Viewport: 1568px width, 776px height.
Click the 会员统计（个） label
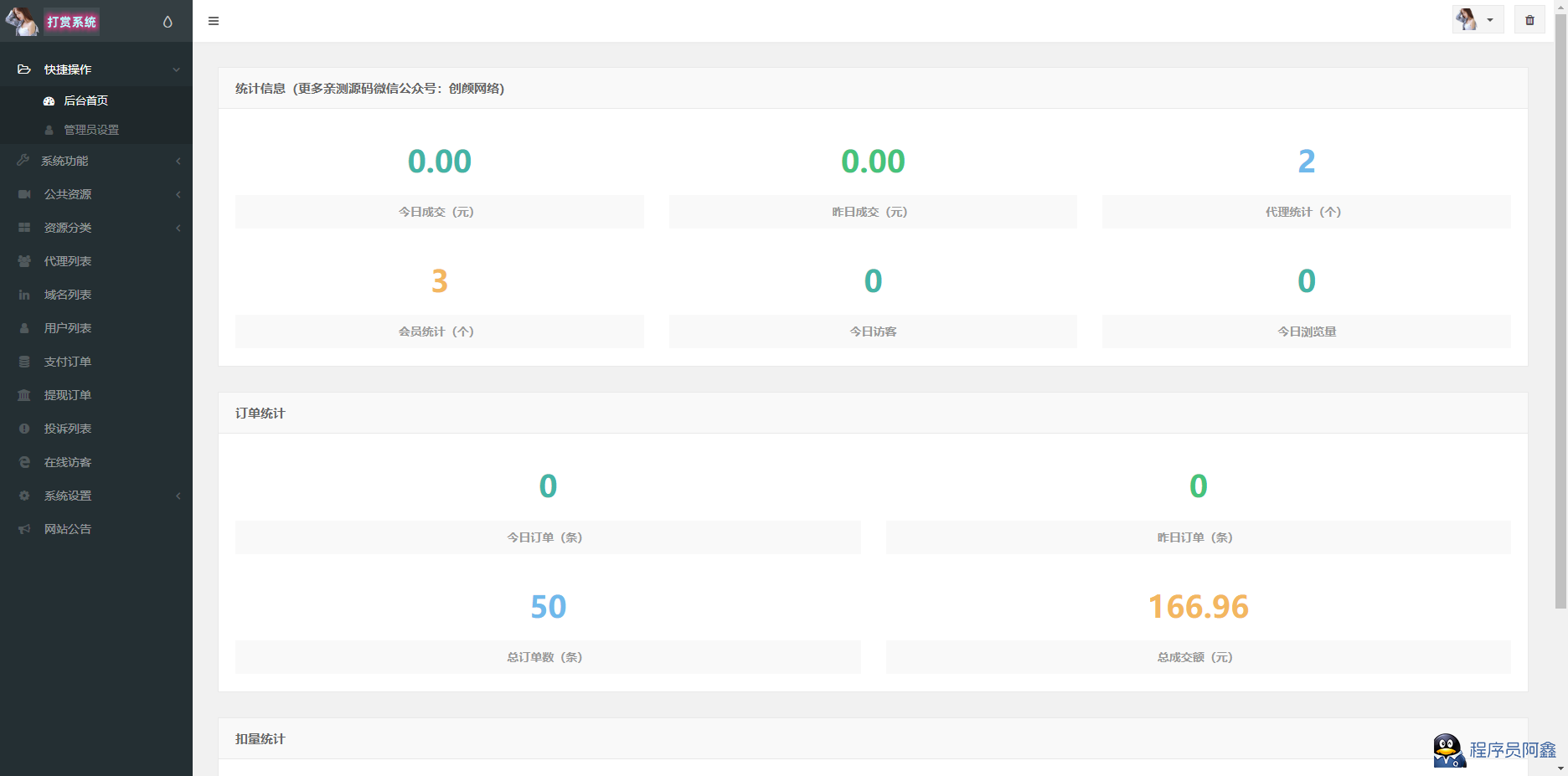click(436, 331)
